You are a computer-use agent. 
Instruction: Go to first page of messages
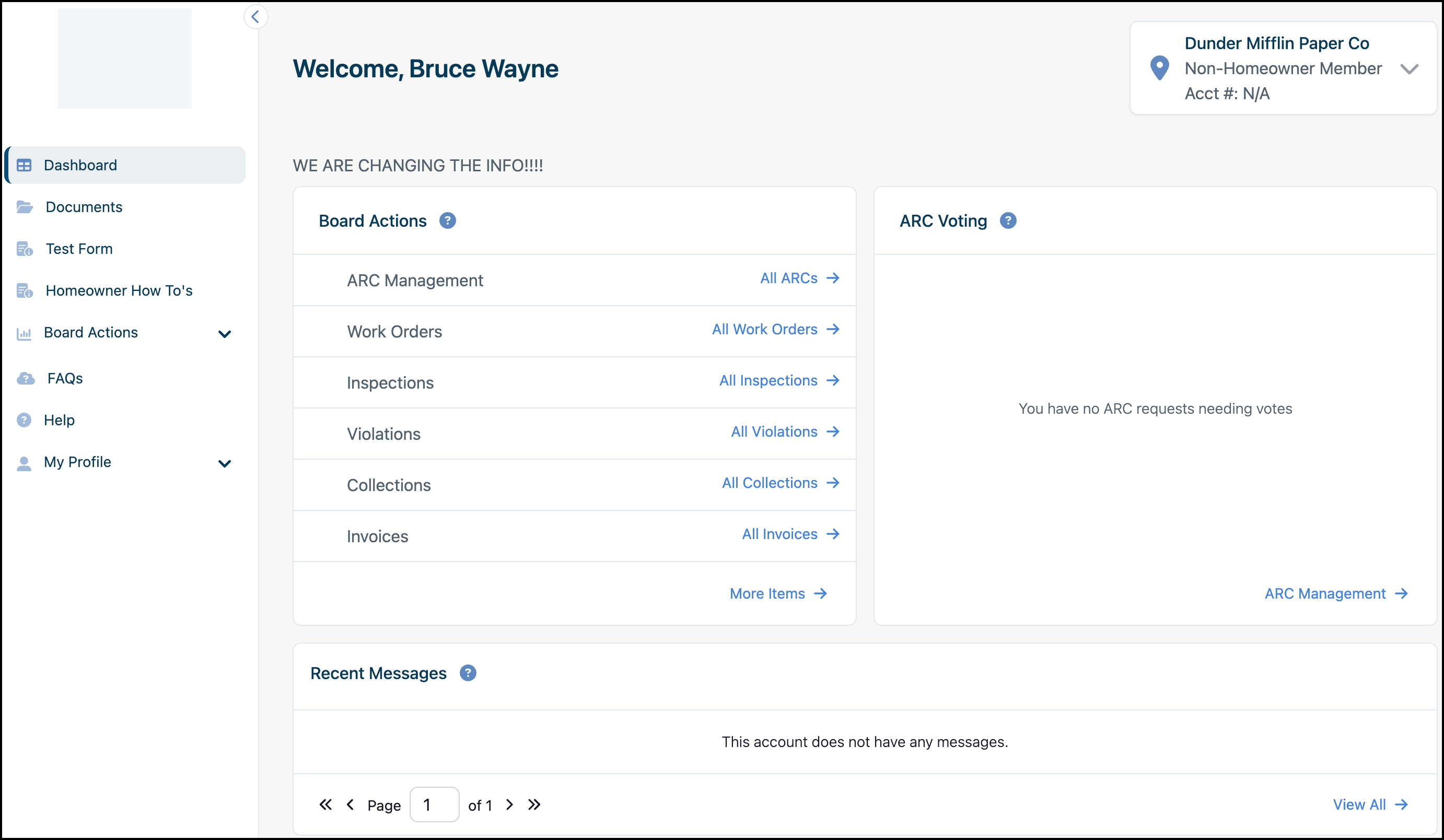pos(325,804)
